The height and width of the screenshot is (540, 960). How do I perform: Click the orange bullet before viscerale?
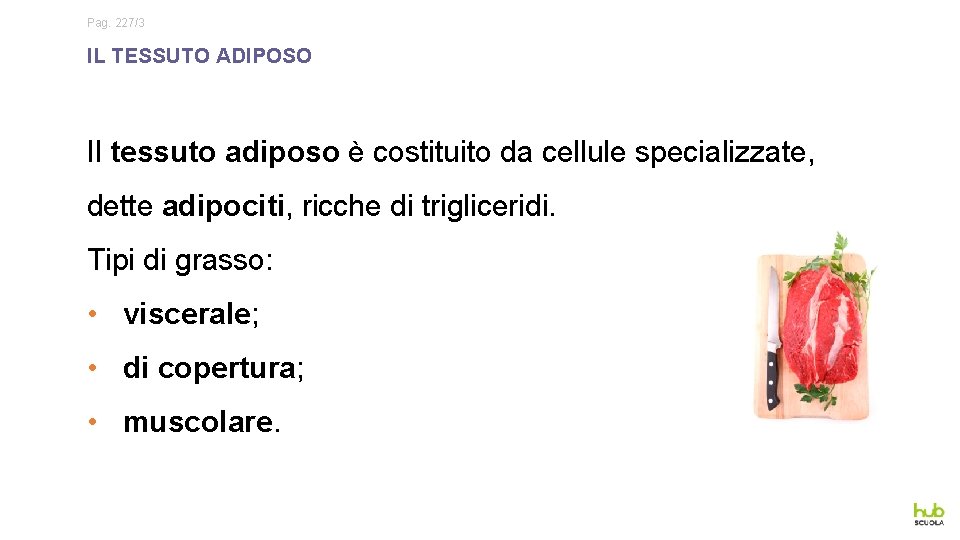coord(91,314)
